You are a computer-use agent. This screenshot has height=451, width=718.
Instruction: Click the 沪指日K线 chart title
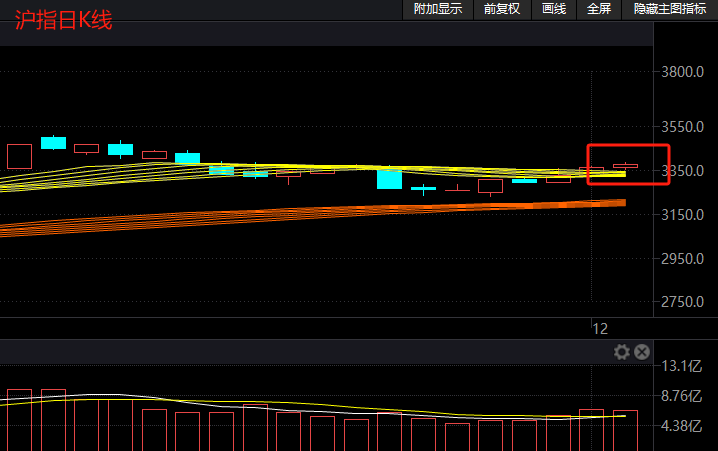click(x=63, y=20)
